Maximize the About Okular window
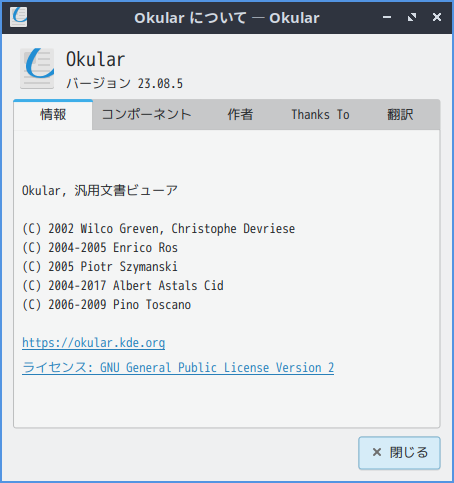Screen dimensions: 454x483 pyautogui.click(x=412, y=17)
